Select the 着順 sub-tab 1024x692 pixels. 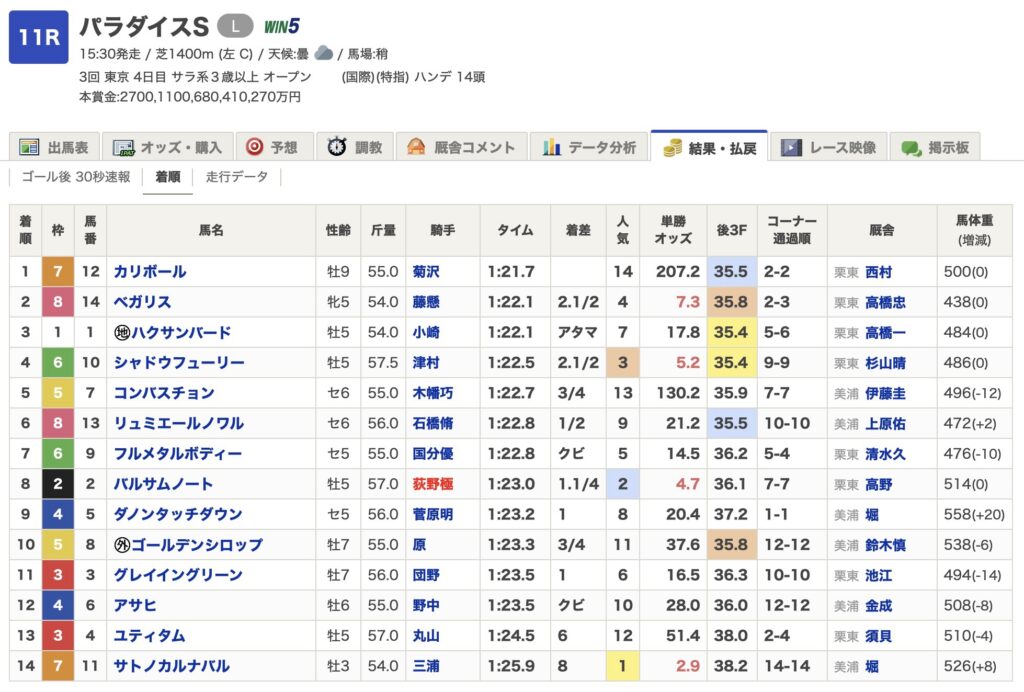pos(168,177)
